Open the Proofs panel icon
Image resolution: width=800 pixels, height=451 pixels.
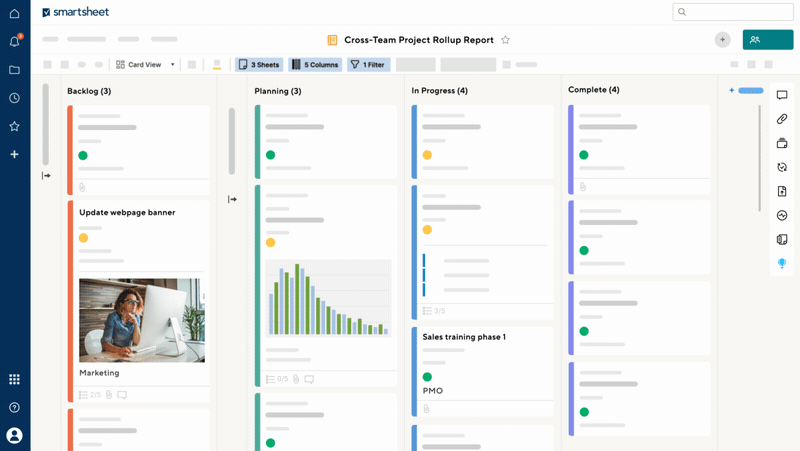click(782, 143)
